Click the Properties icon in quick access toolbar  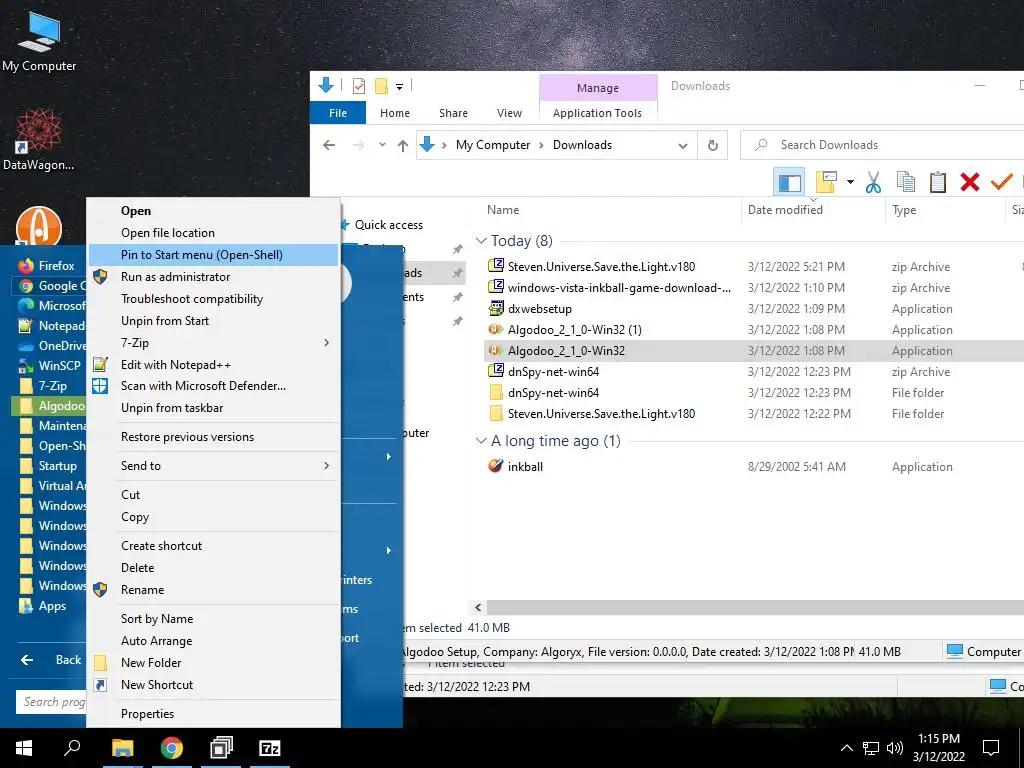(x=359, y=86)
